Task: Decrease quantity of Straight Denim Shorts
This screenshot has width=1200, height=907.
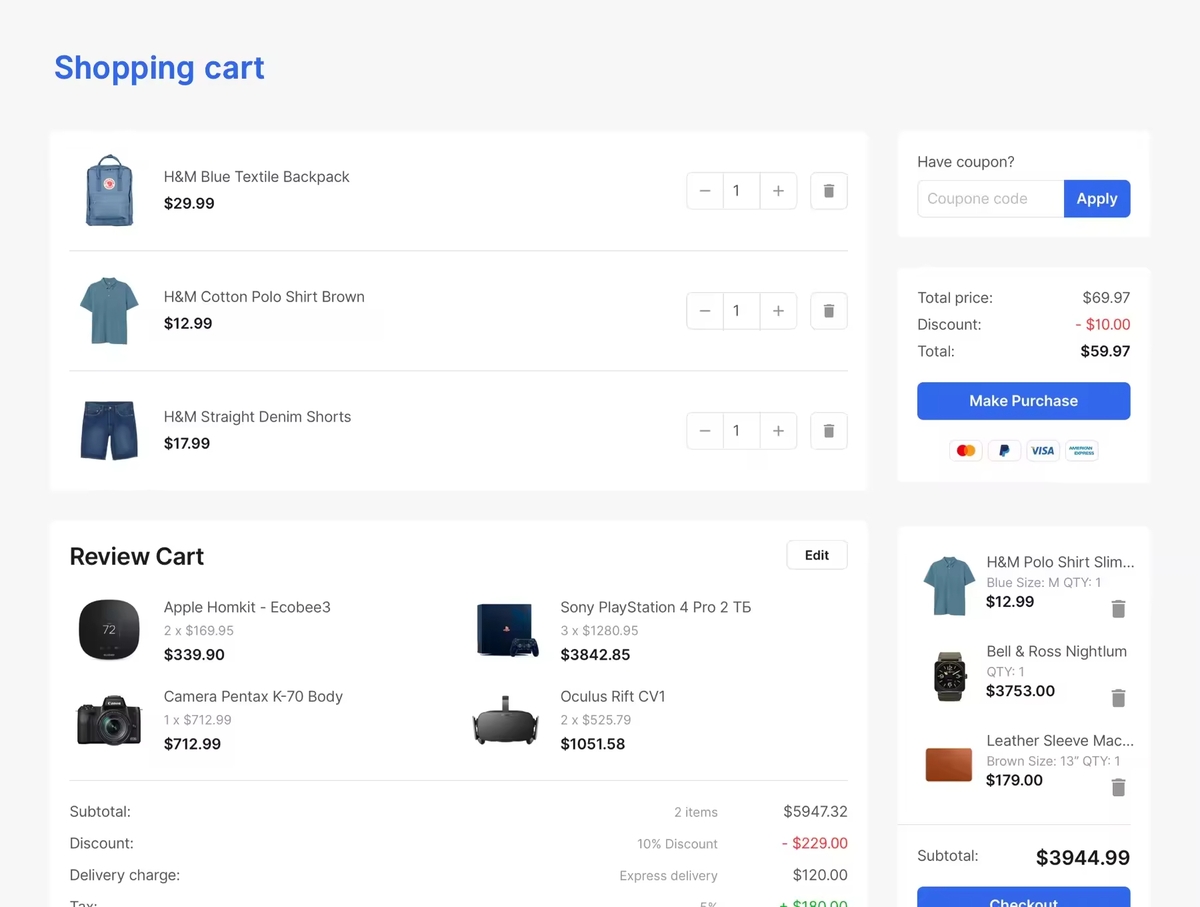Action: 705,431
